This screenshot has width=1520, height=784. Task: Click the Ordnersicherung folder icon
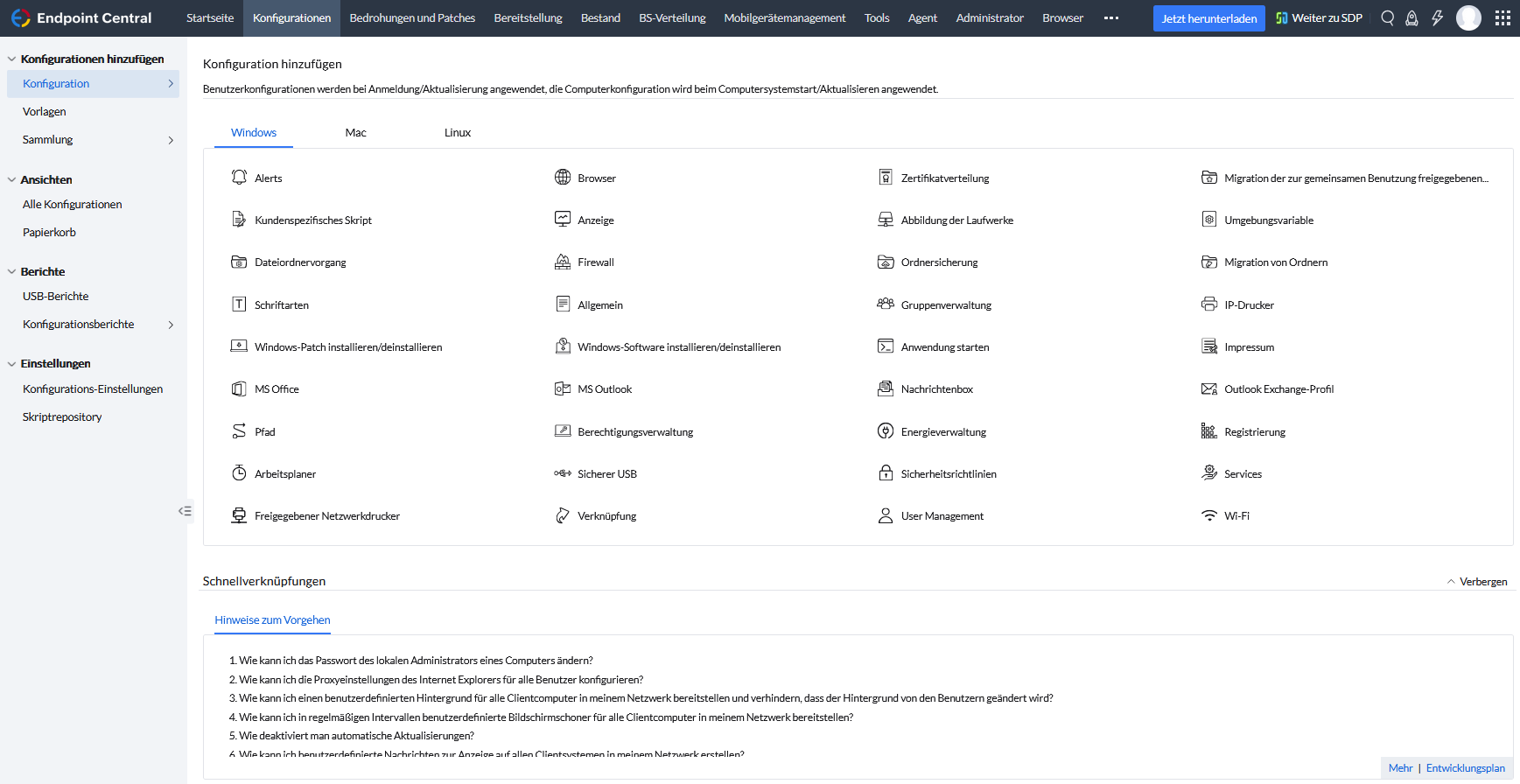tap(886, 262)
